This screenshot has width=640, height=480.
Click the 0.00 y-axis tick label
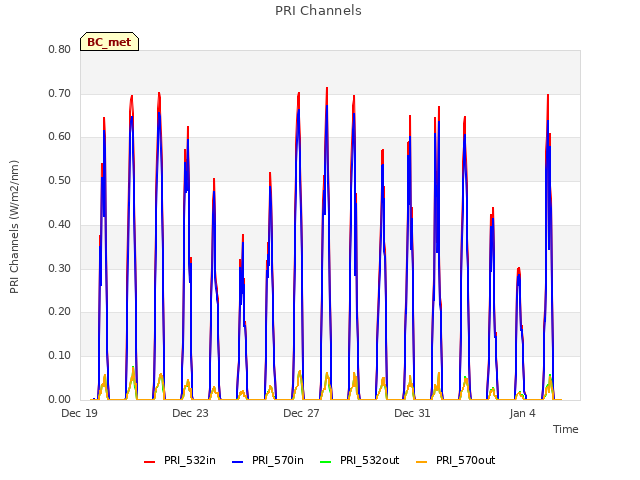click(60, 399)
